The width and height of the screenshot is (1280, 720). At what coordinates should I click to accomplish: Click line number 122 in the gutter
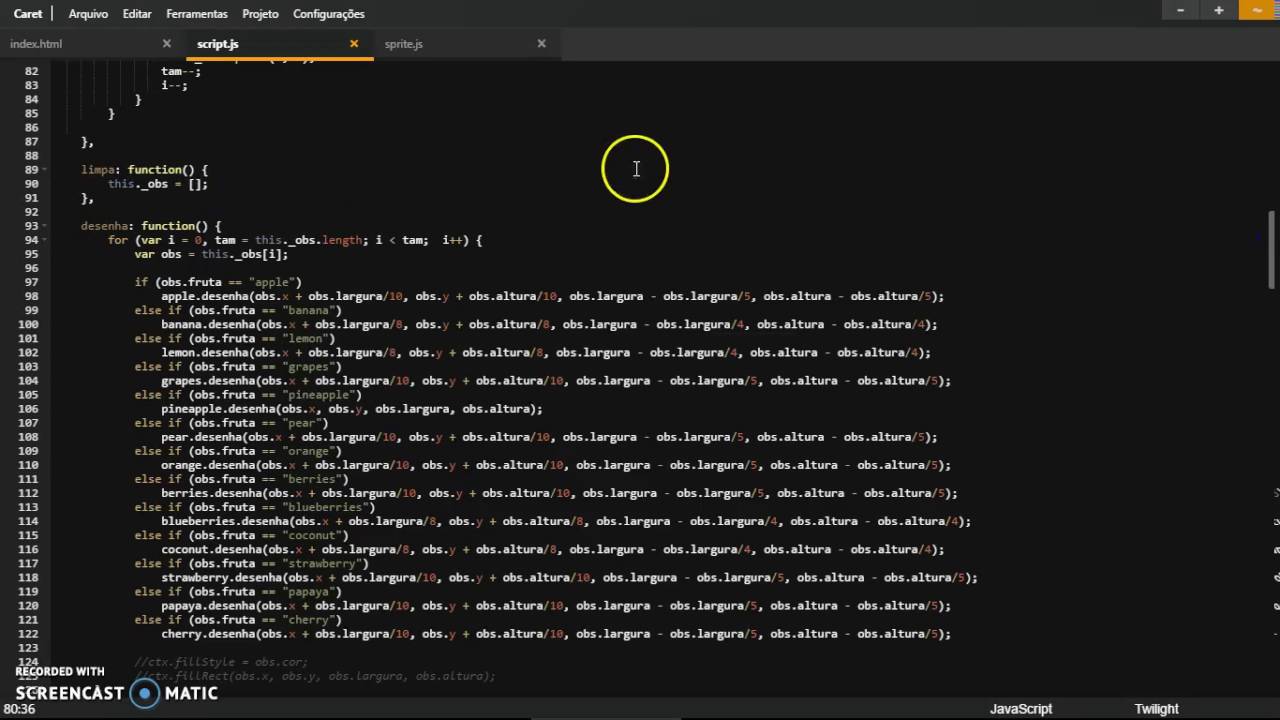(x=28, y=634)
